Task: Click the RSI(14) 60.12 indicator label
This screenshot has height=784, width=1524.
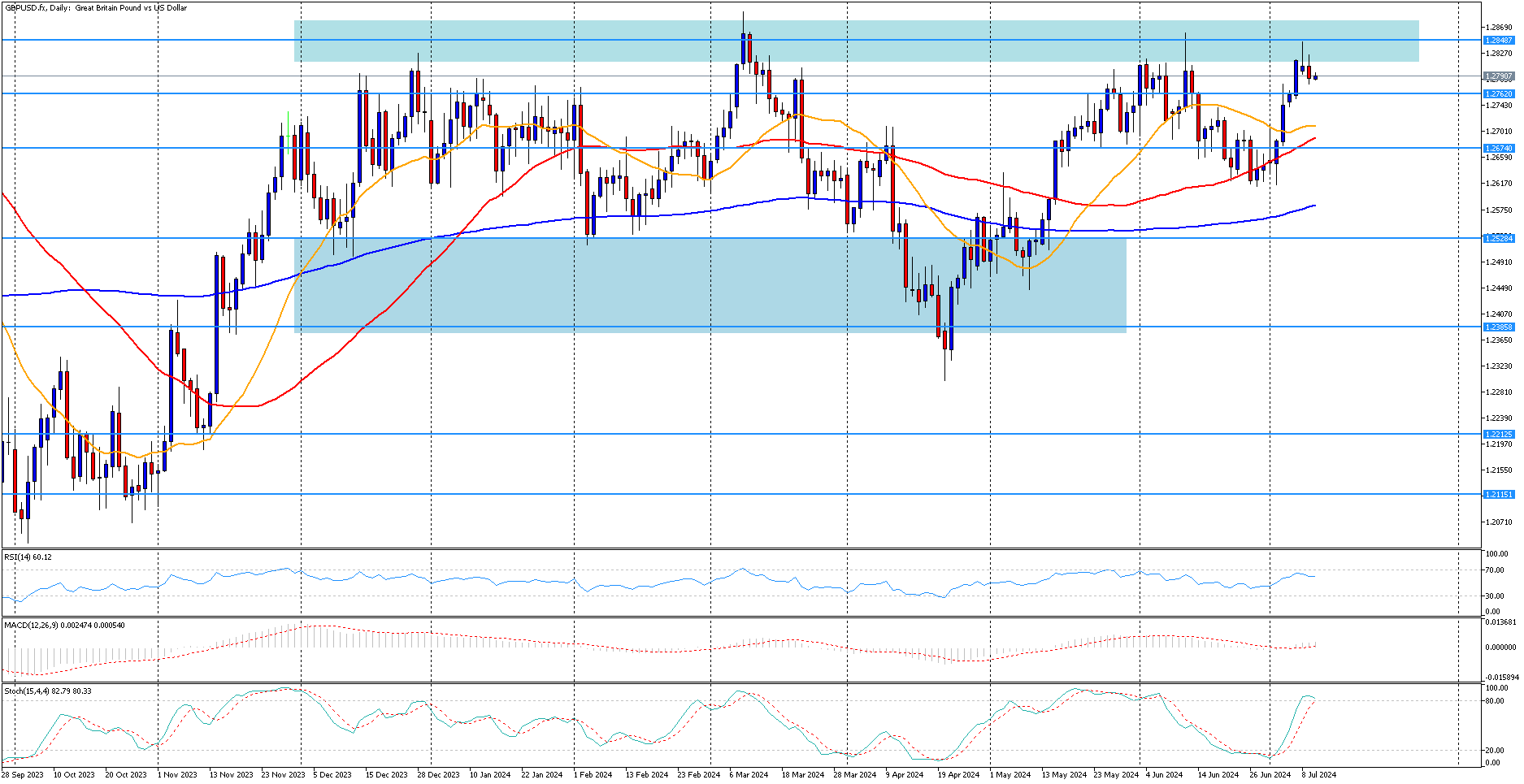Action: tap(28, 557)
